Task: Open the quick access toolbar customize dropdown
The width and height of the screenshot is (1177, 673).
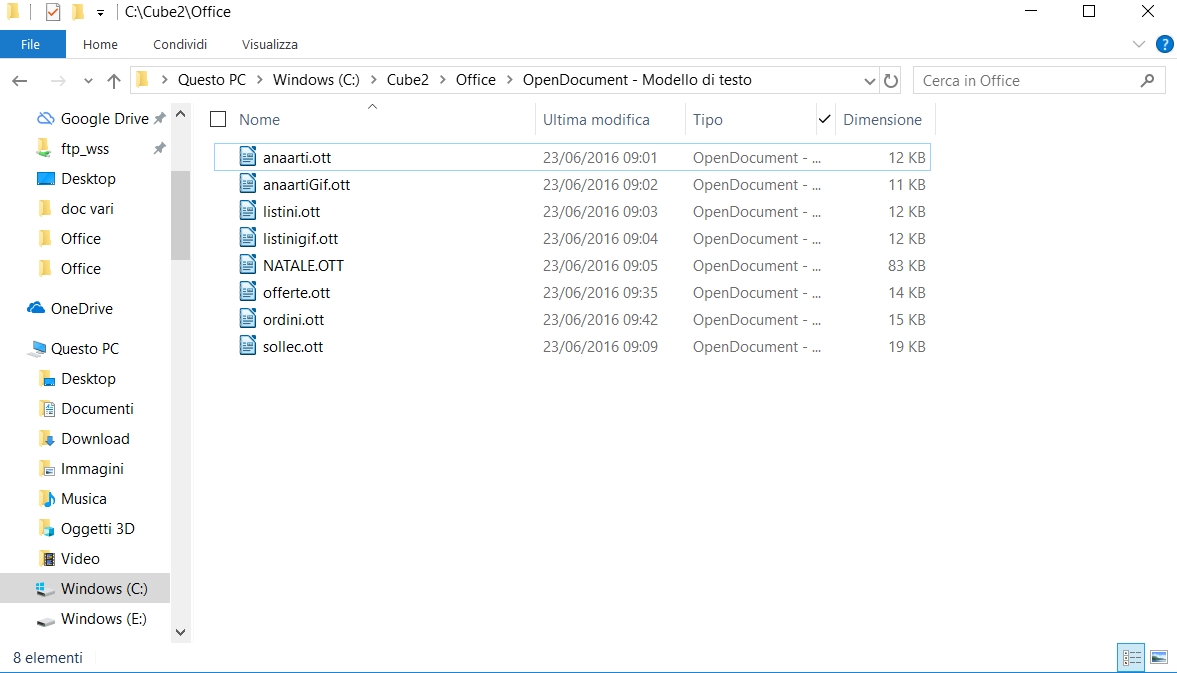Action: (100, 13)
